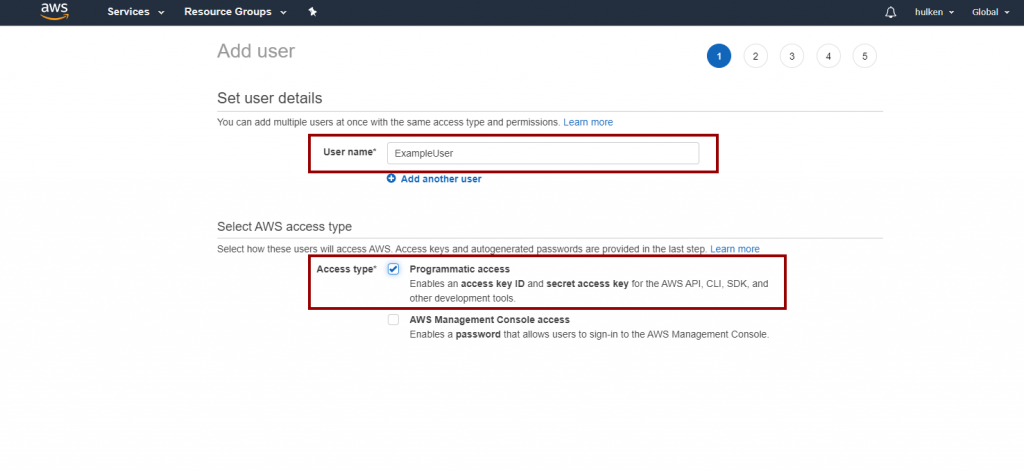Click the AWS logo home icon
1024x470 pixels.
pos(54,12)
